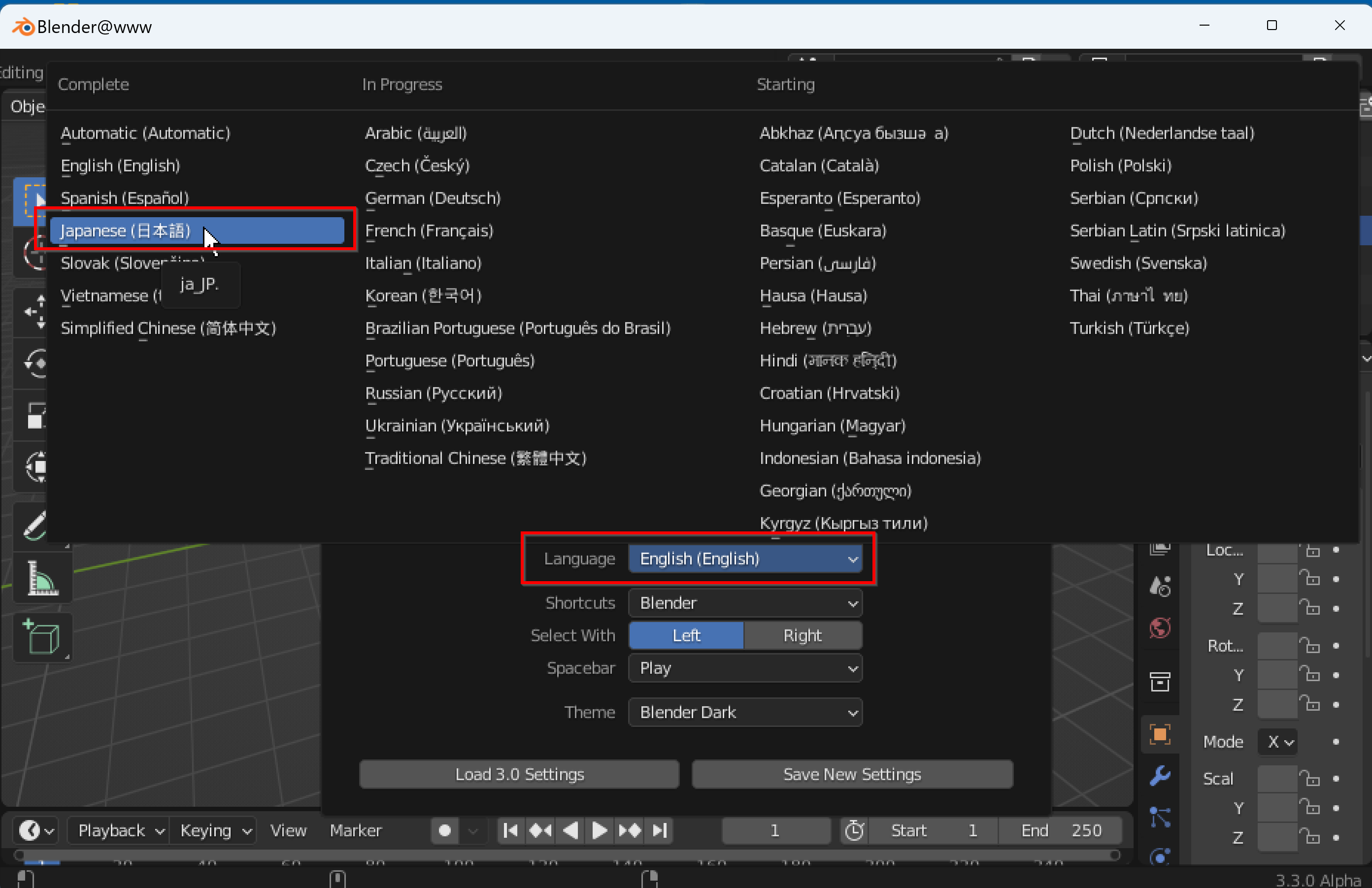Jump to next keyframe

coord(630,830)
